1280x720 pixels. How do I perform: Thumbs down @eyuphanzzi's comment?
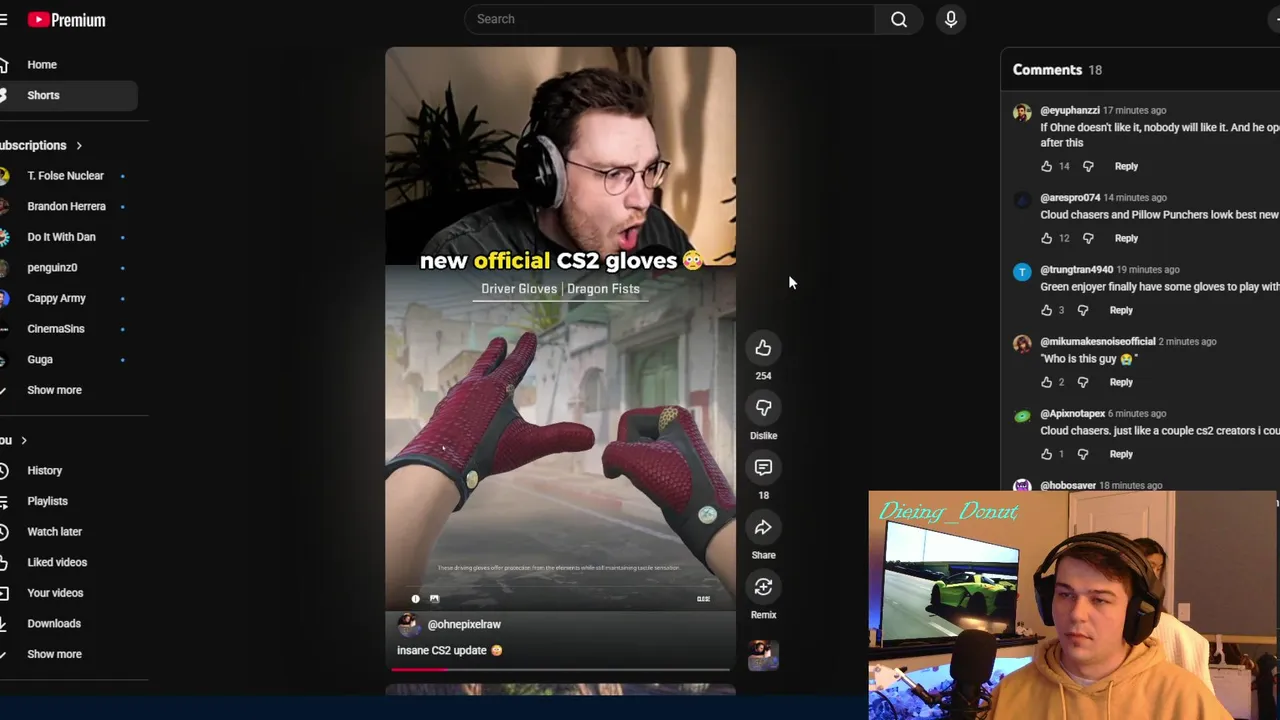tap(1088, 166)
